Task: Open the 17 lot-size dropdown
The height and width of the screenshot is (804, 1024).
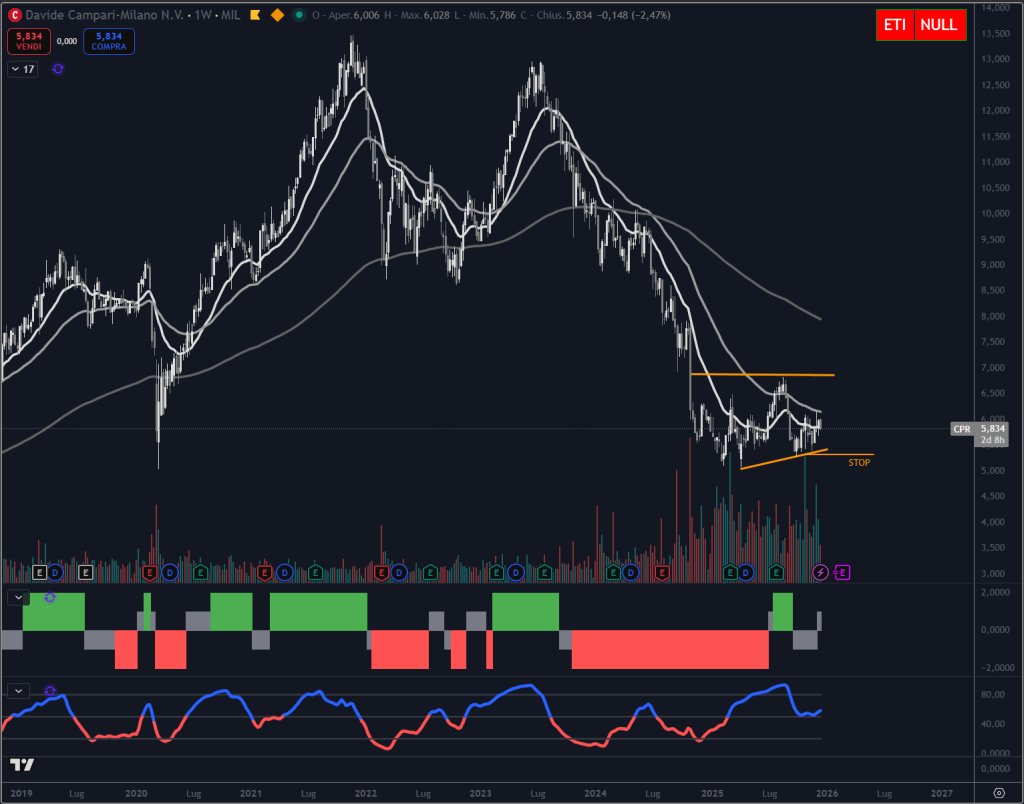Action: pos(21,69)
